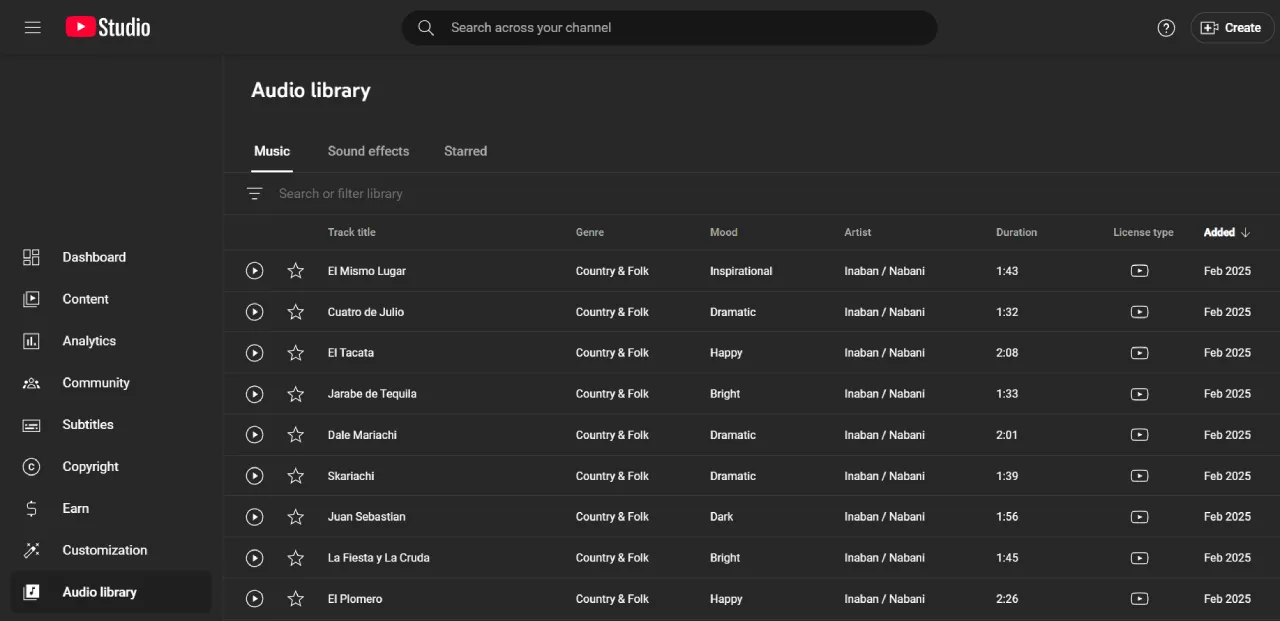Select the Community icon in the sidebar
The image size is (1280, 621).
click(31, 382)
